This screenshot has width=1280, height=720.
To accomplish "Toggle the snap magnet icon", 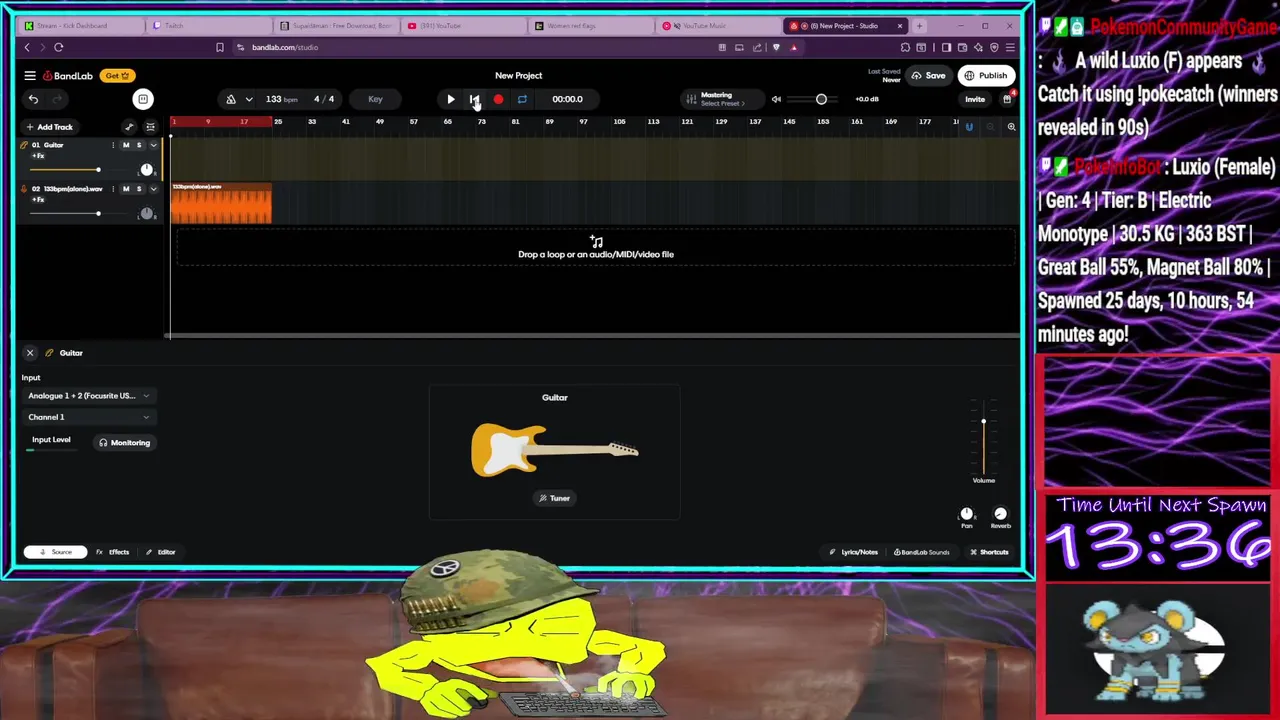I will pyautogui.click(x=968, y=127).
